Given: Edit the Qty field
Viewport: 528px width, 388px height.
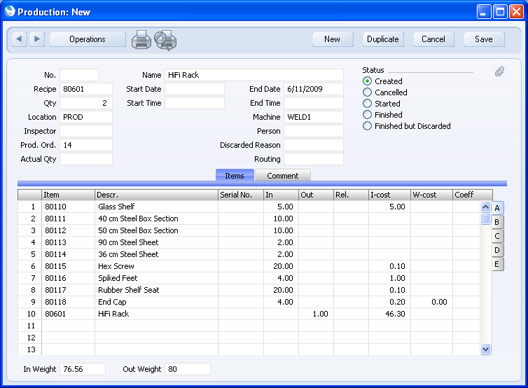Looking at the screenshot, I should (86, 103).
